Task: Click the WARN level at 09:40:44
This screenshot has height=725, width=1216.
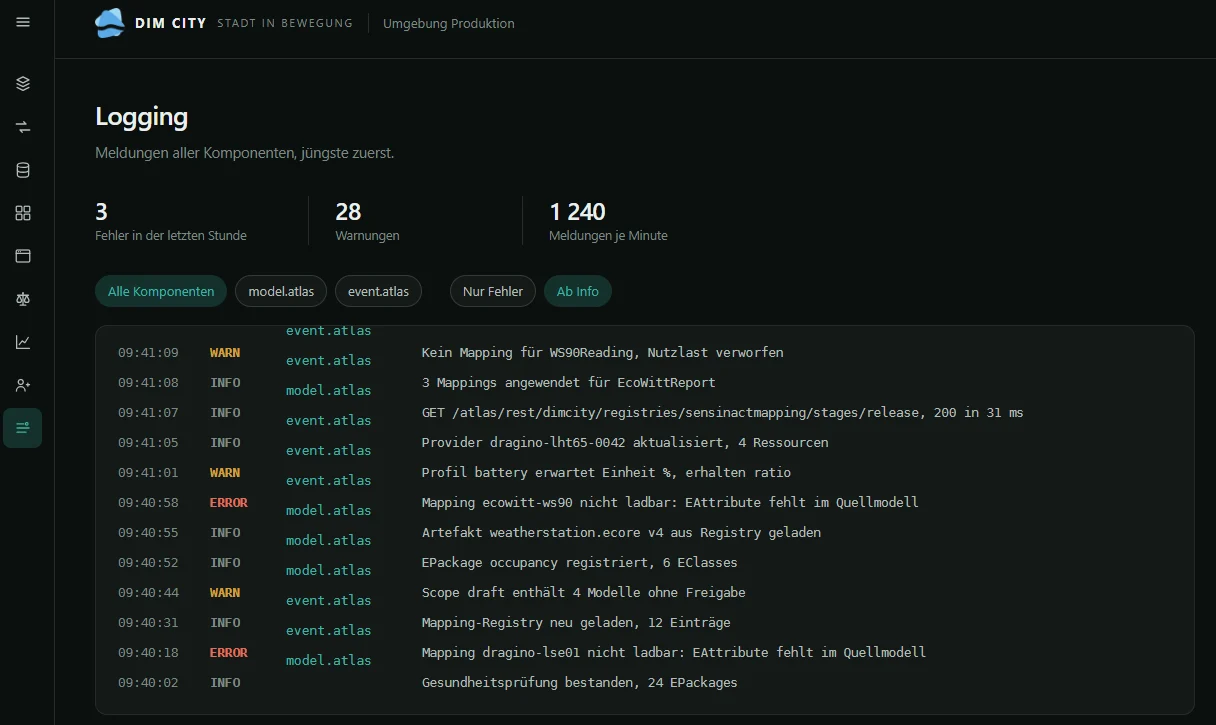Action: click(x=225, y=592)
